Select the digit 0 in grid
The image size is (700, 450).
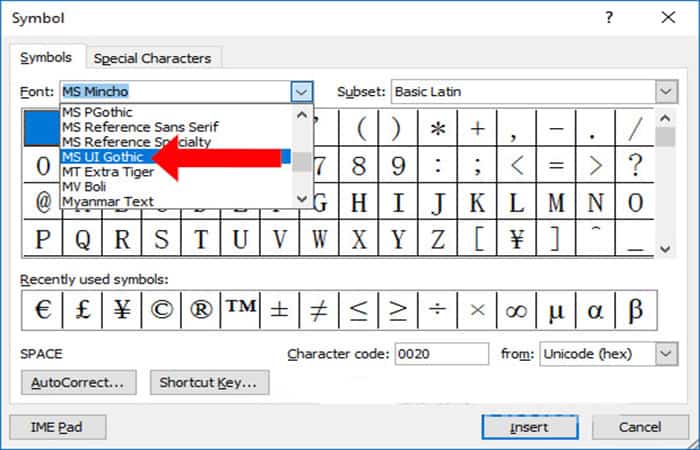click(x=42, y=165)
